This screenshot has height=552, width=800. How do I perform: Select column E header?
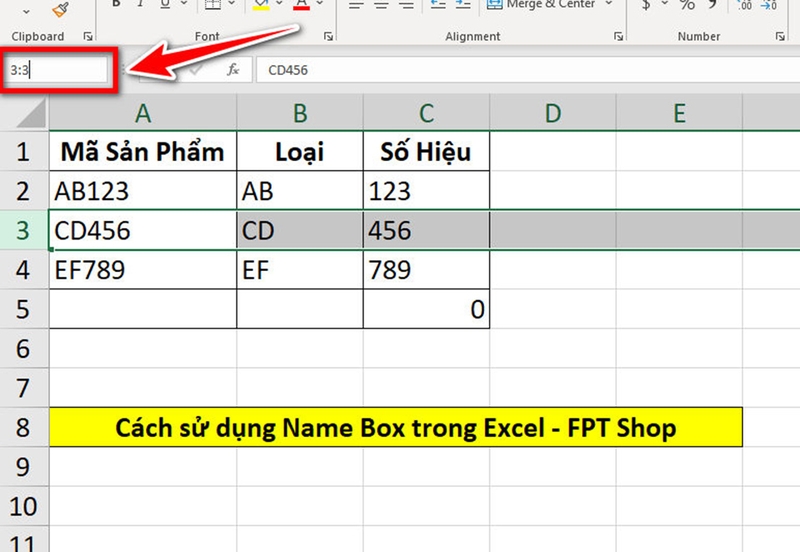680,113
